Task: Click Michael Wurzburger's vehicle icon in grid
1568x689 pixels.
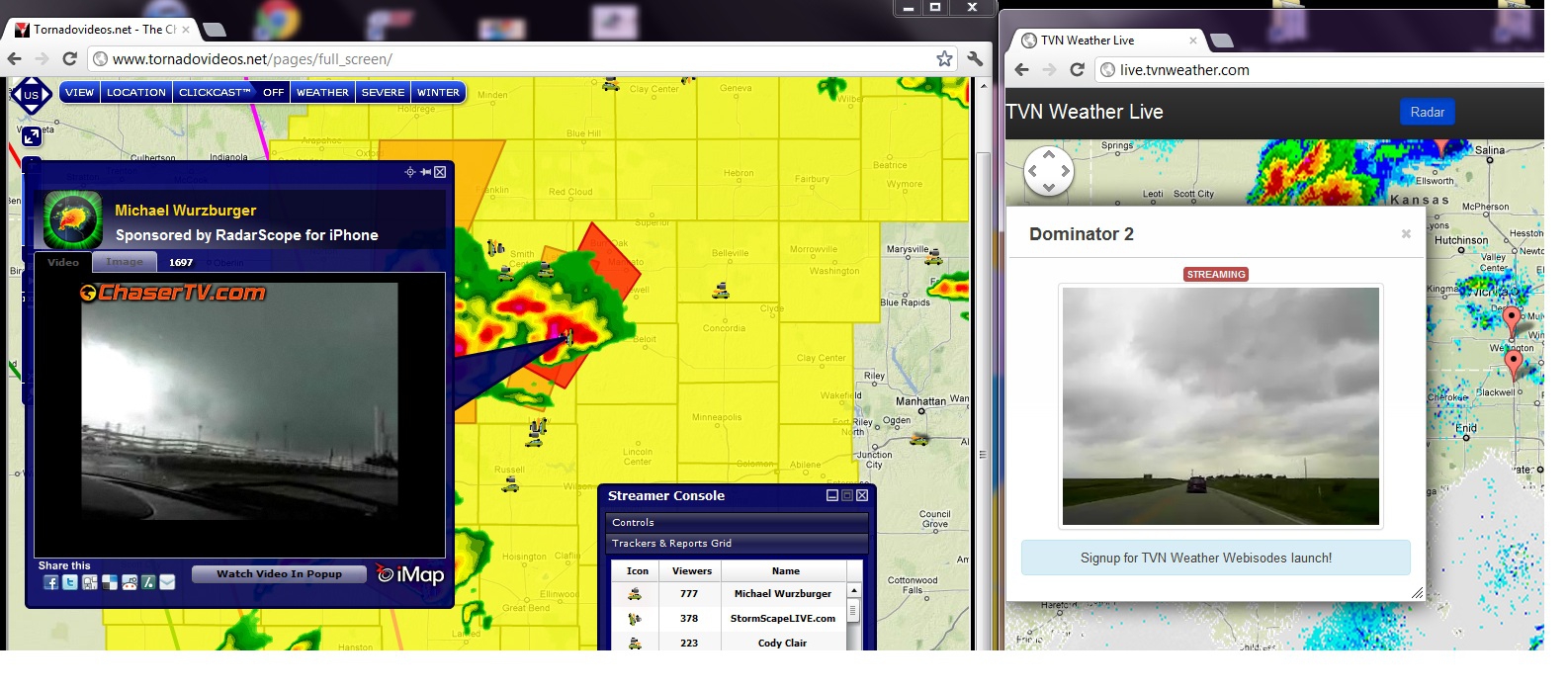Action: [x=635, y=594]
